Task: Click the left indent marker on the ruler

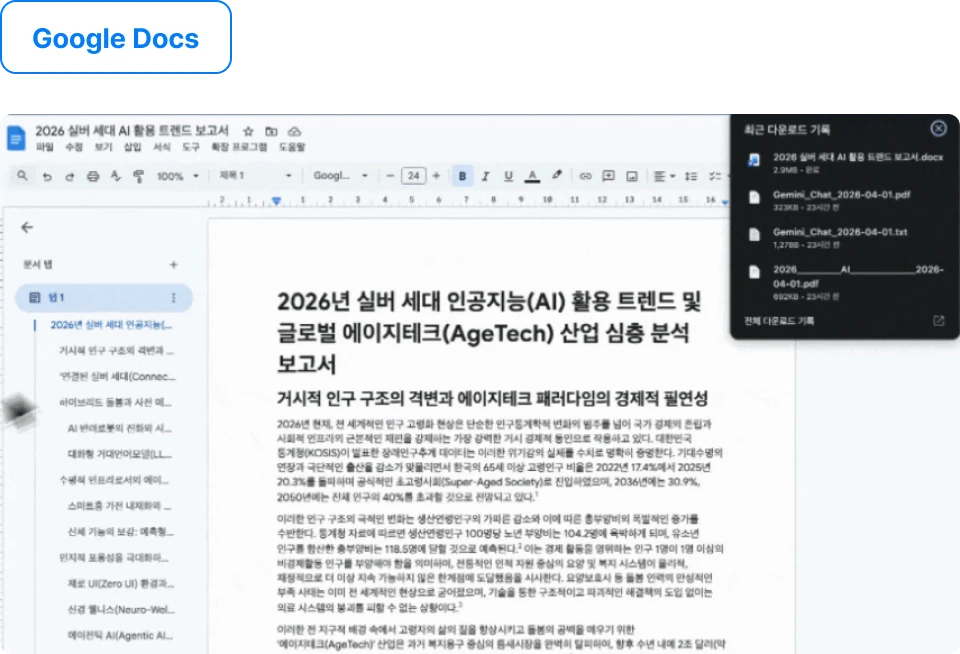Action: coord(276,200)
